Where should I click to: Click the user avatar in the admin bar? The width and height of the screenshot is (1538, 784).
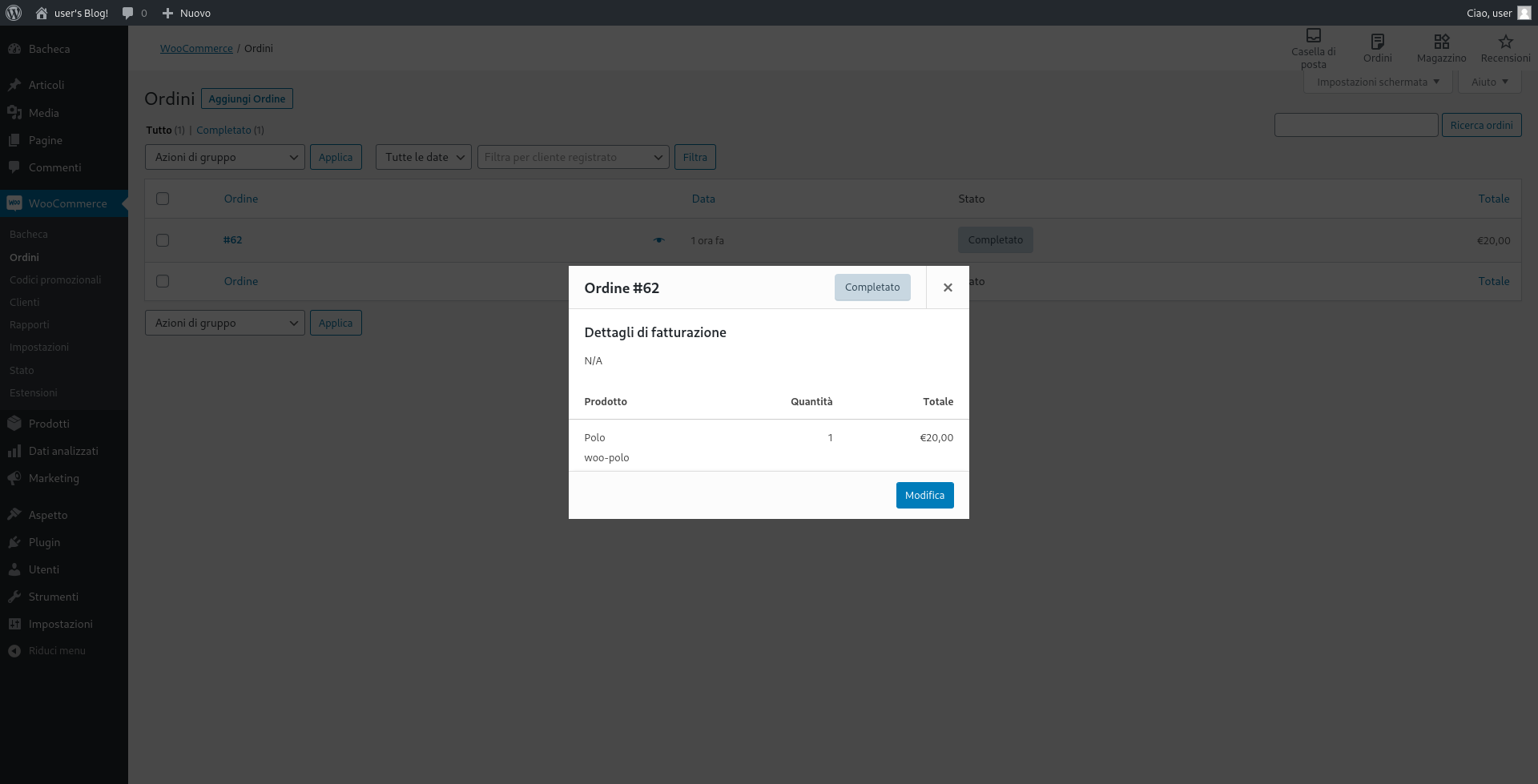pos(1524,13)
